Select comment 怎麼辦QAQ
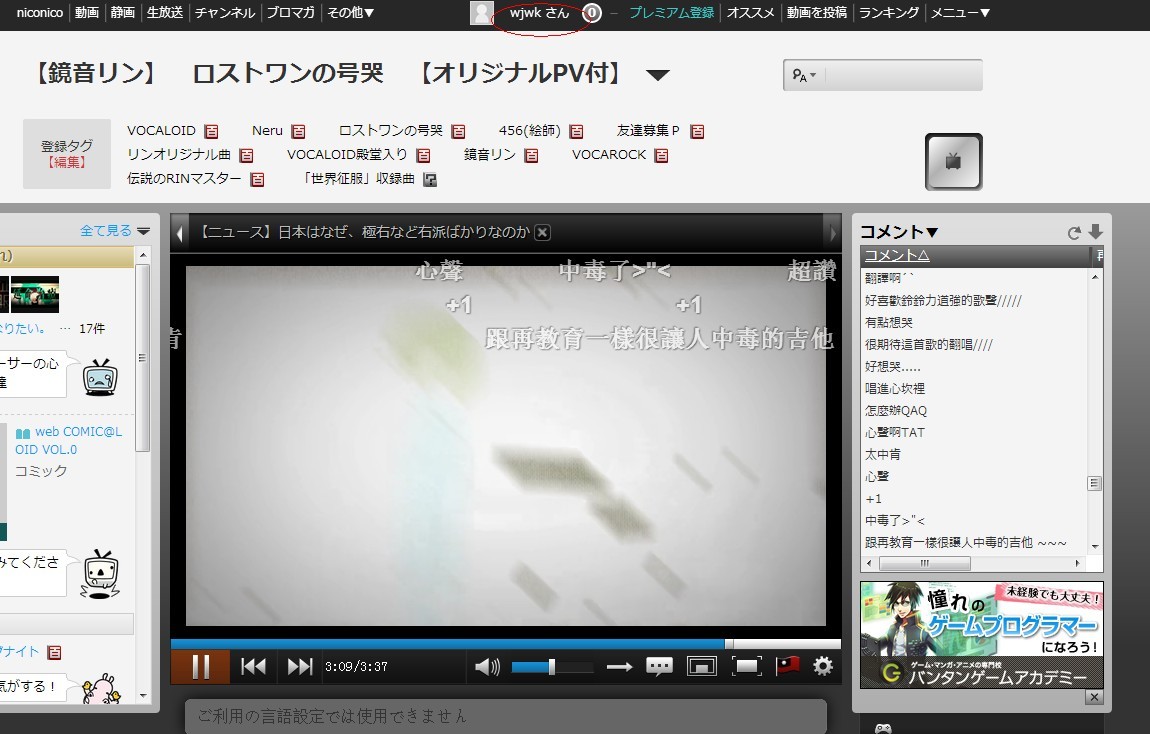This screenshot has height=734, width=1150. point(896,411)
